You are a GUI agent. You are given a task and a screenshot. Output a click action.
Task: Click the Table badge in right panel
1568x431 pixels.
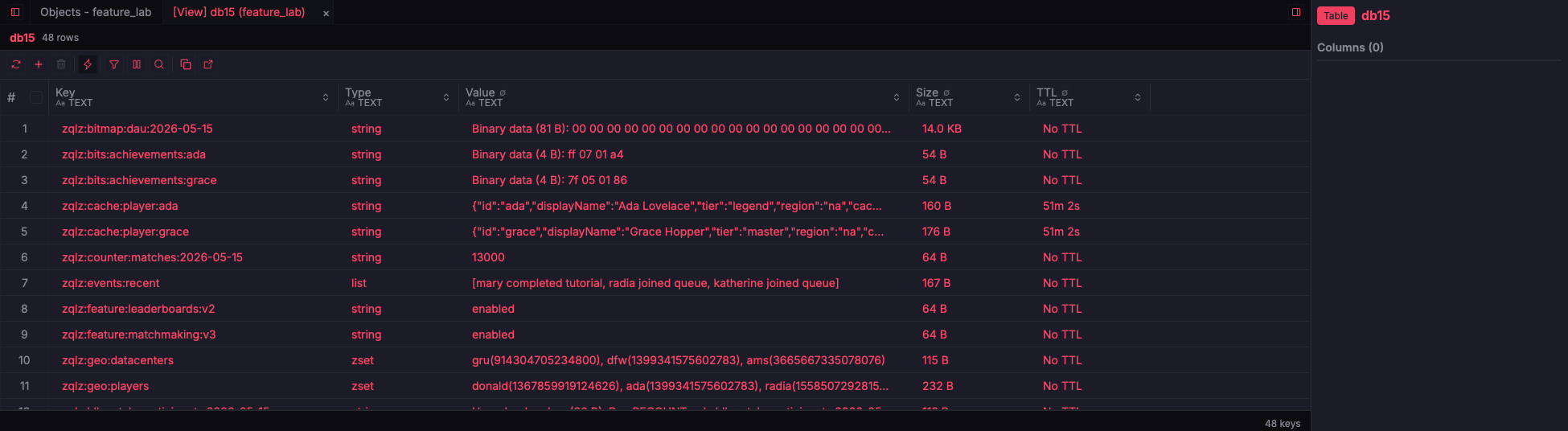click(1336, 15)
